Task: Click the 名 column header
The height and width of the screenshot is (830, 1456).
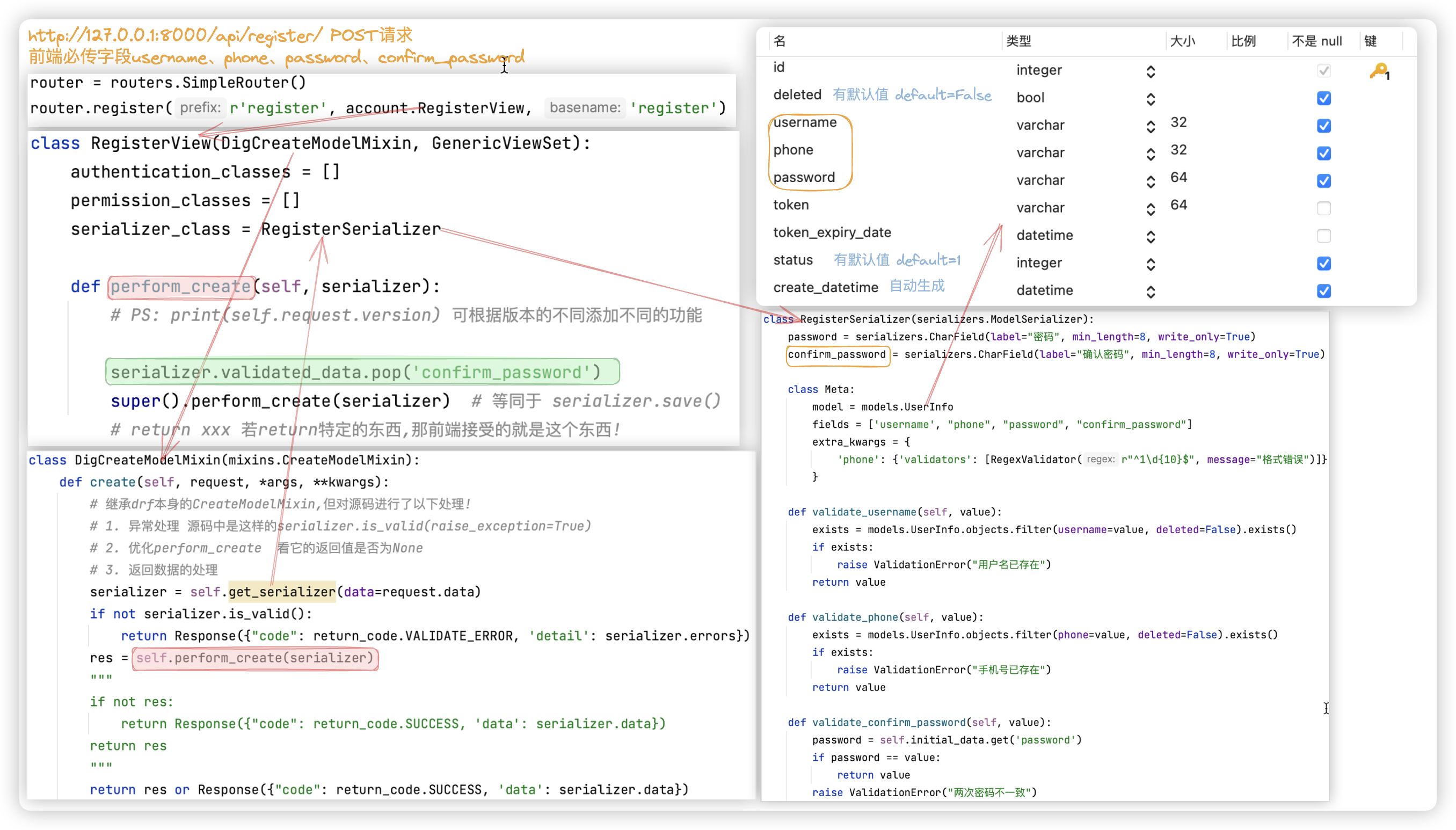Action: pyautogui.click(x=780, y=41)
